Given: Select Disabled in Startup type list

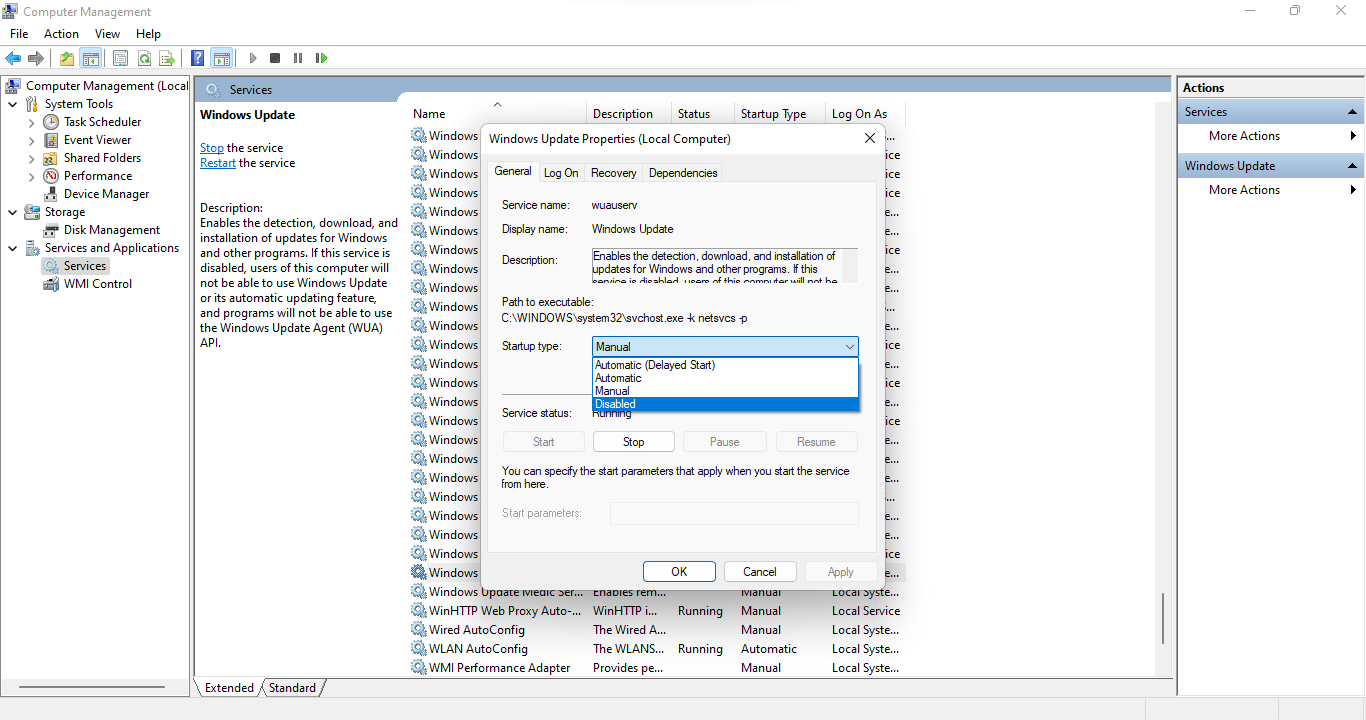Looking at the screenshot, I should (724, 404).
